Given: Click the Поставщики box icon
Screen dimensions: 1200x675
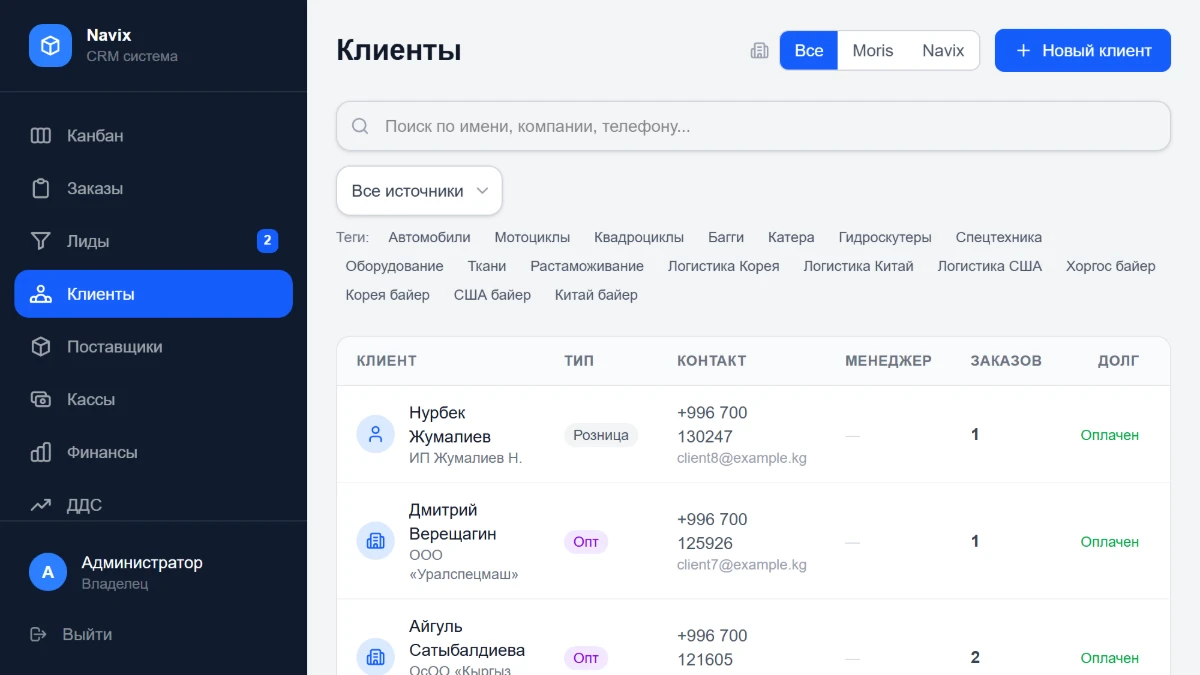Looking at the screenshot, I should (x=41, y=347).
